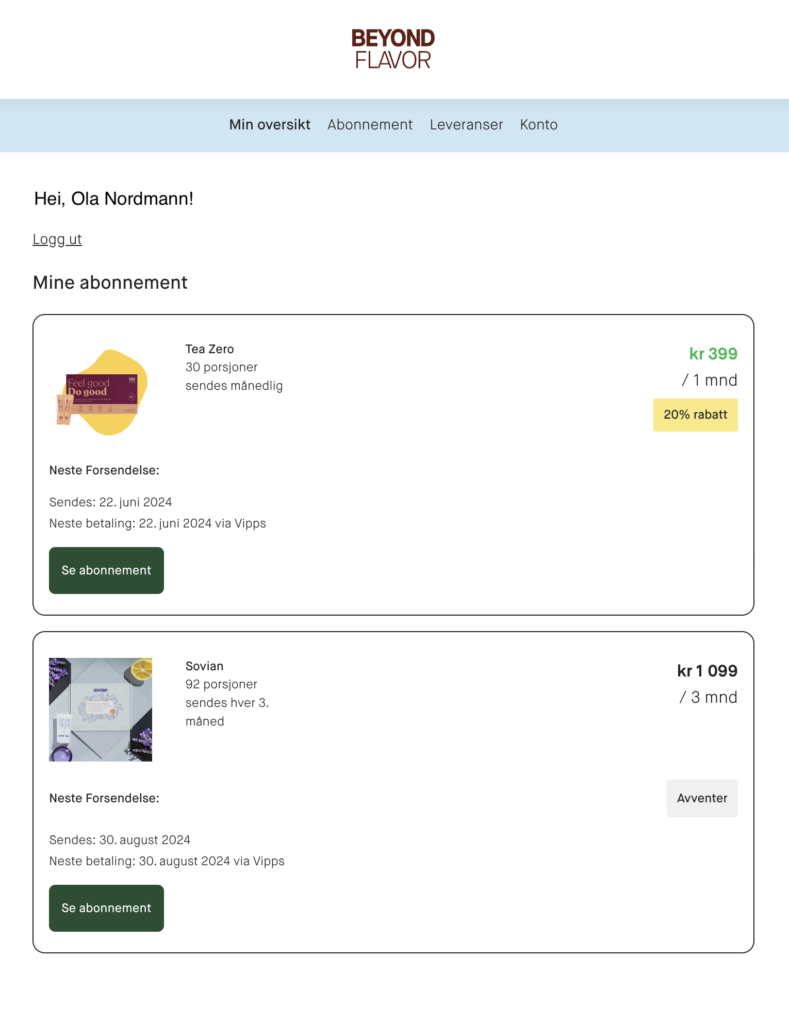The height and width of the screenshot is (1024, 789).
Task: Click the Sovian product thumbnail
Action: (101, 709)
